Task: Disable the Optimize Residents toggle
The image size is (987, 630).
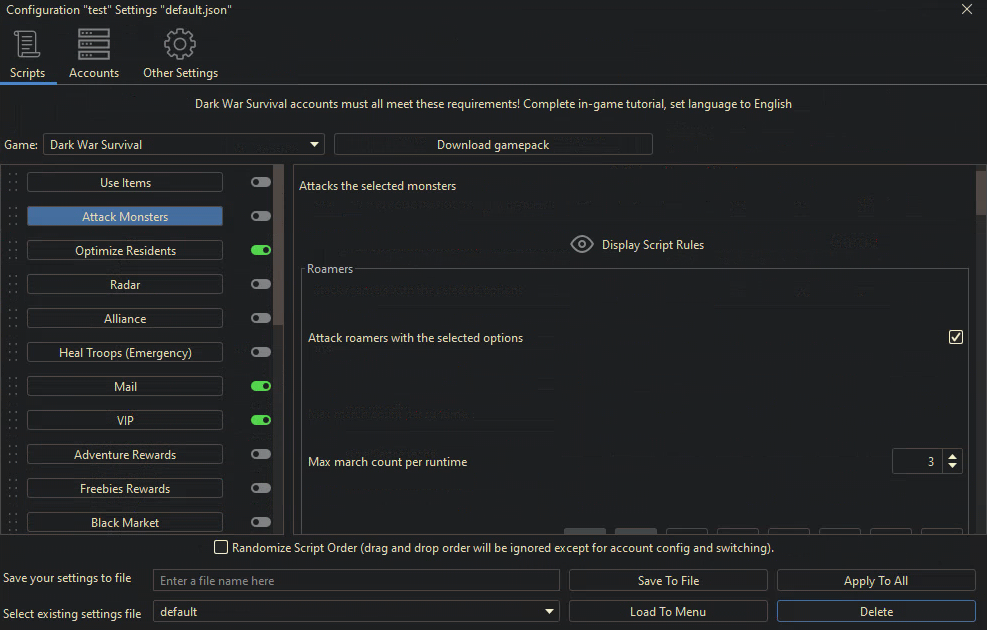Action: coord(261,251)
